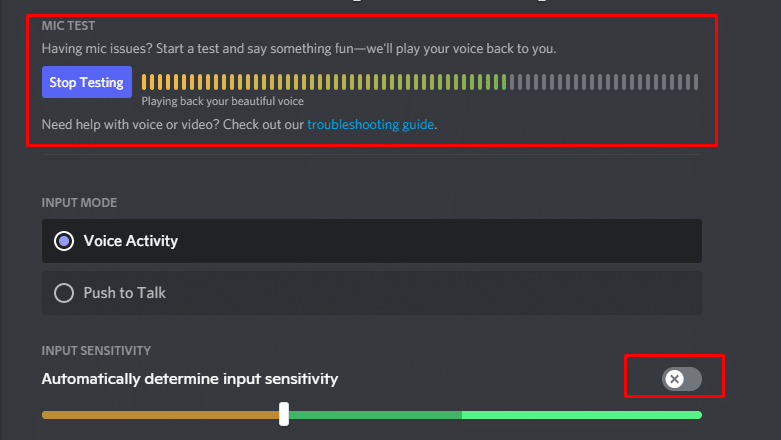Click the Stop Testing button

[87, 82]
